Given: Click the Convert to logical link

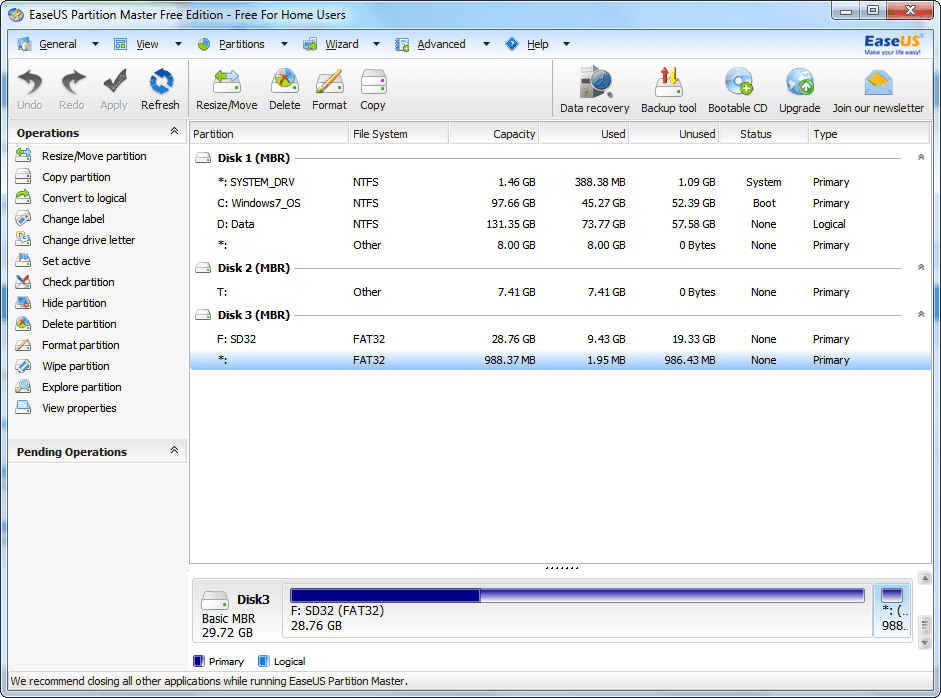Looking at the screenshot, I should pyautogui.click(x=84, y=198).
